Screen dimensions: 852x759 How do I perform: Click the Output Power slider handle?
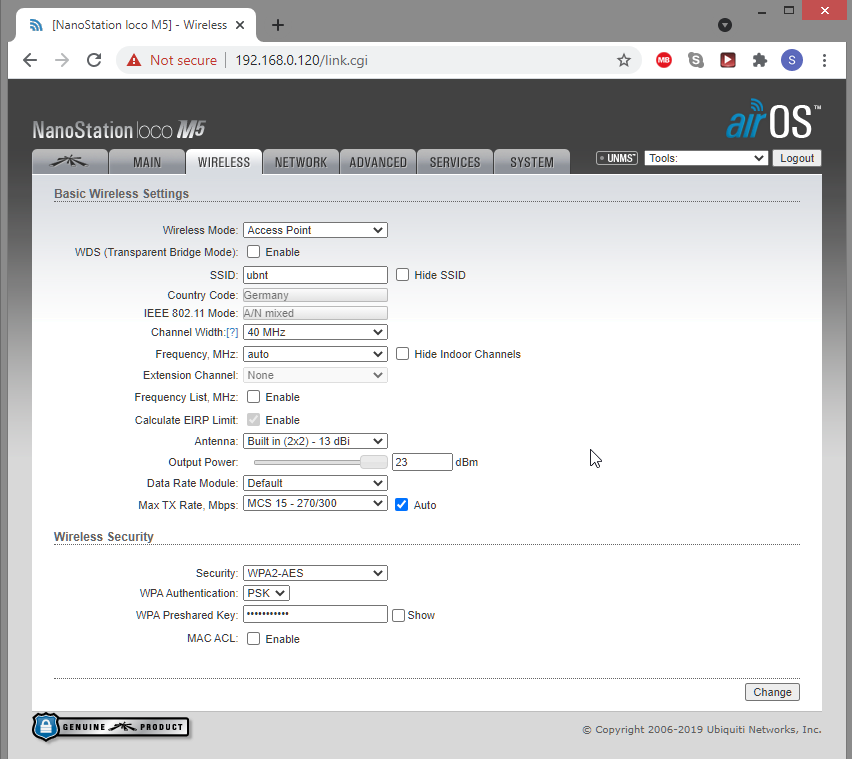point(374,462)
